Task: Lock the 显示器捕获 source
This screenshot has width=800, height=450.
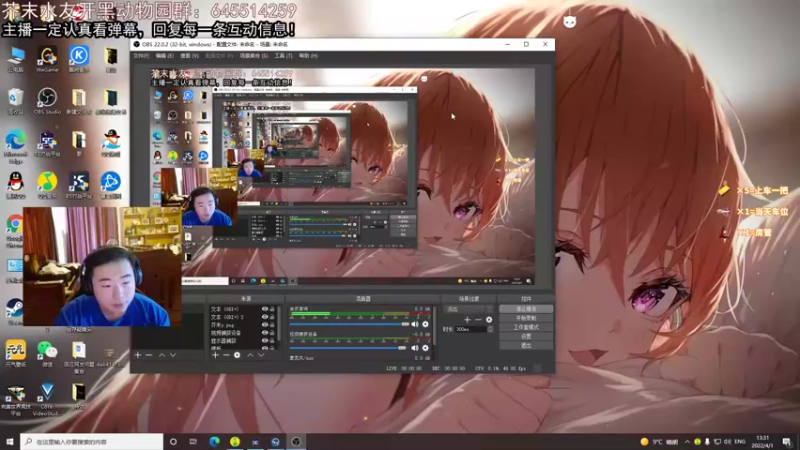Action: [x=272, y=340]
